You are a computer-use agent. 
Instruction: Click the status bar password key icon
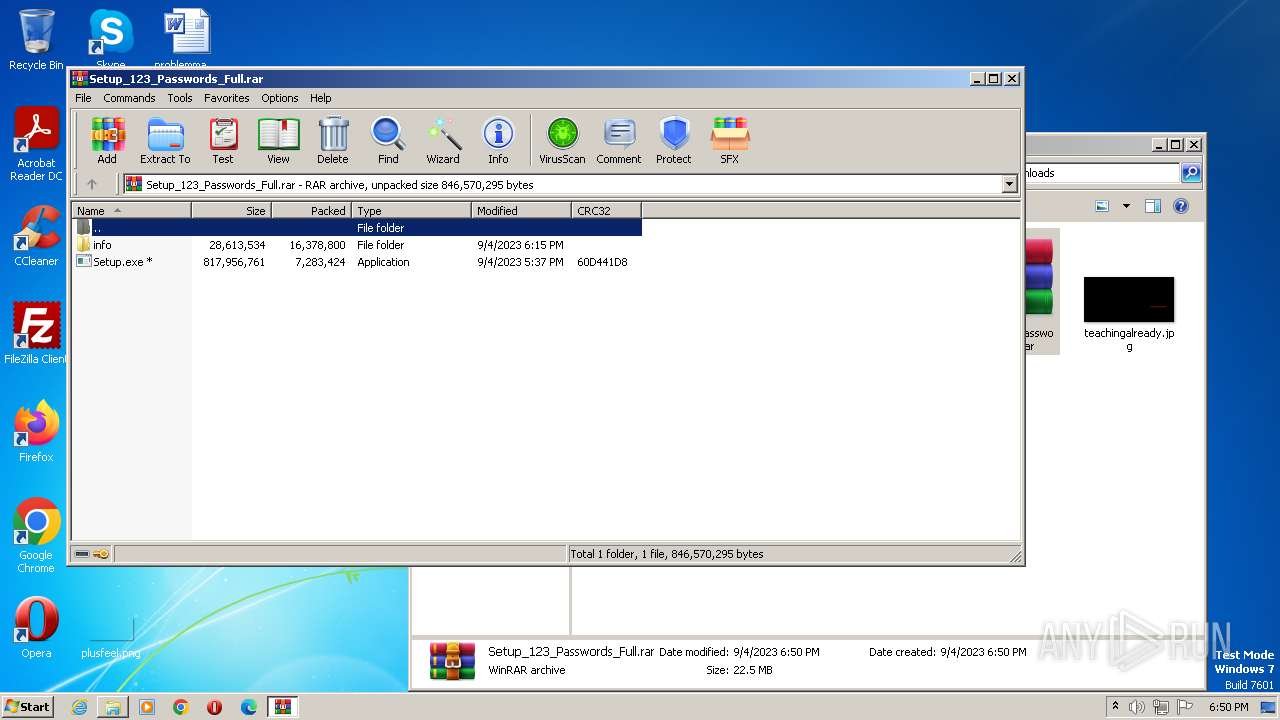[x=101, y=554]
